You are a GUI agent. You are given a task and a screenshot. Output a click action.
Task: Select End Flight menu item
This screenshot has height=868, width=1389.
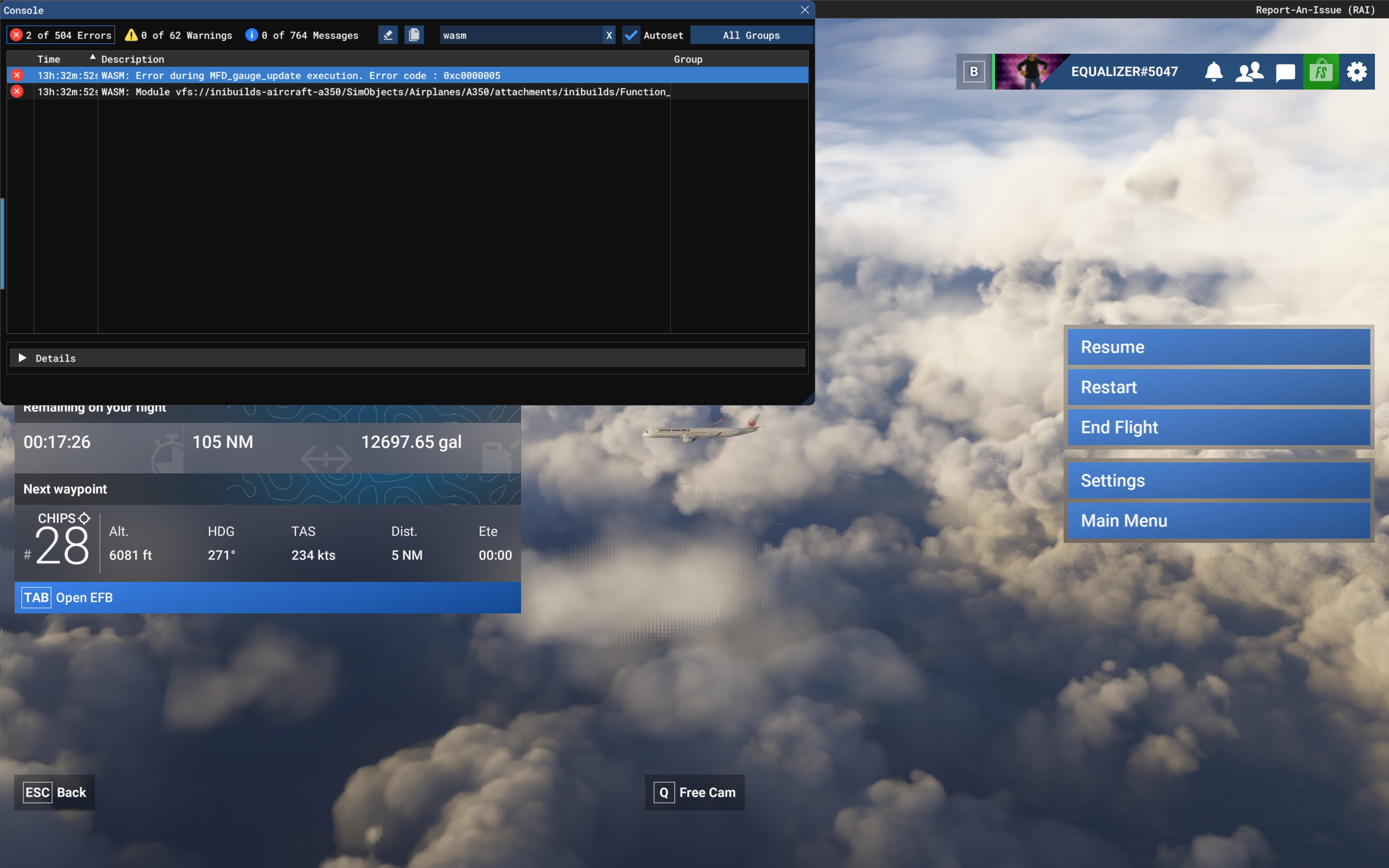pyautogui.click(x=1218, y=427)
